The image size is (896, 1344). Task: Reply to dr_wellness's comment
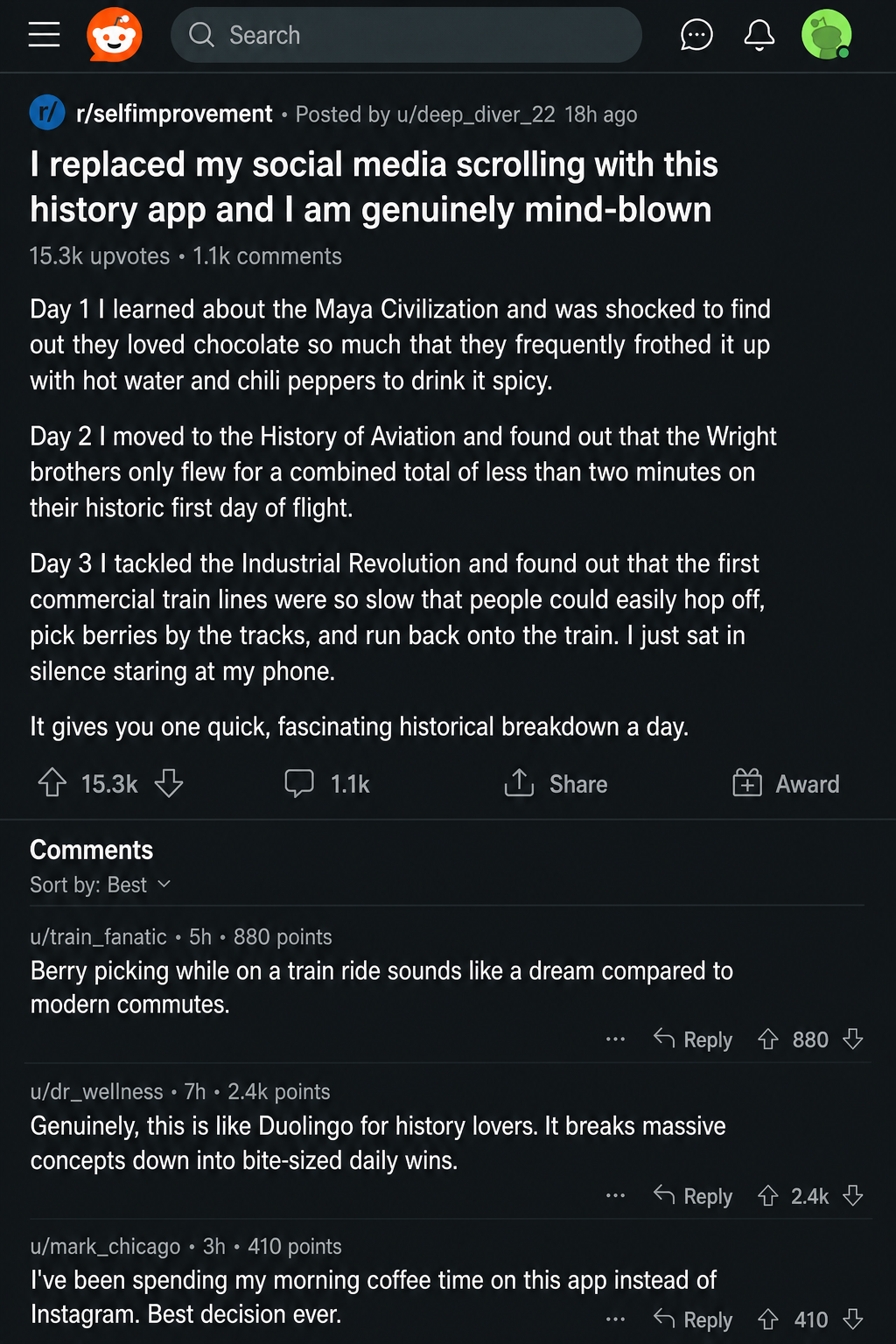(x=693, y=1195)
